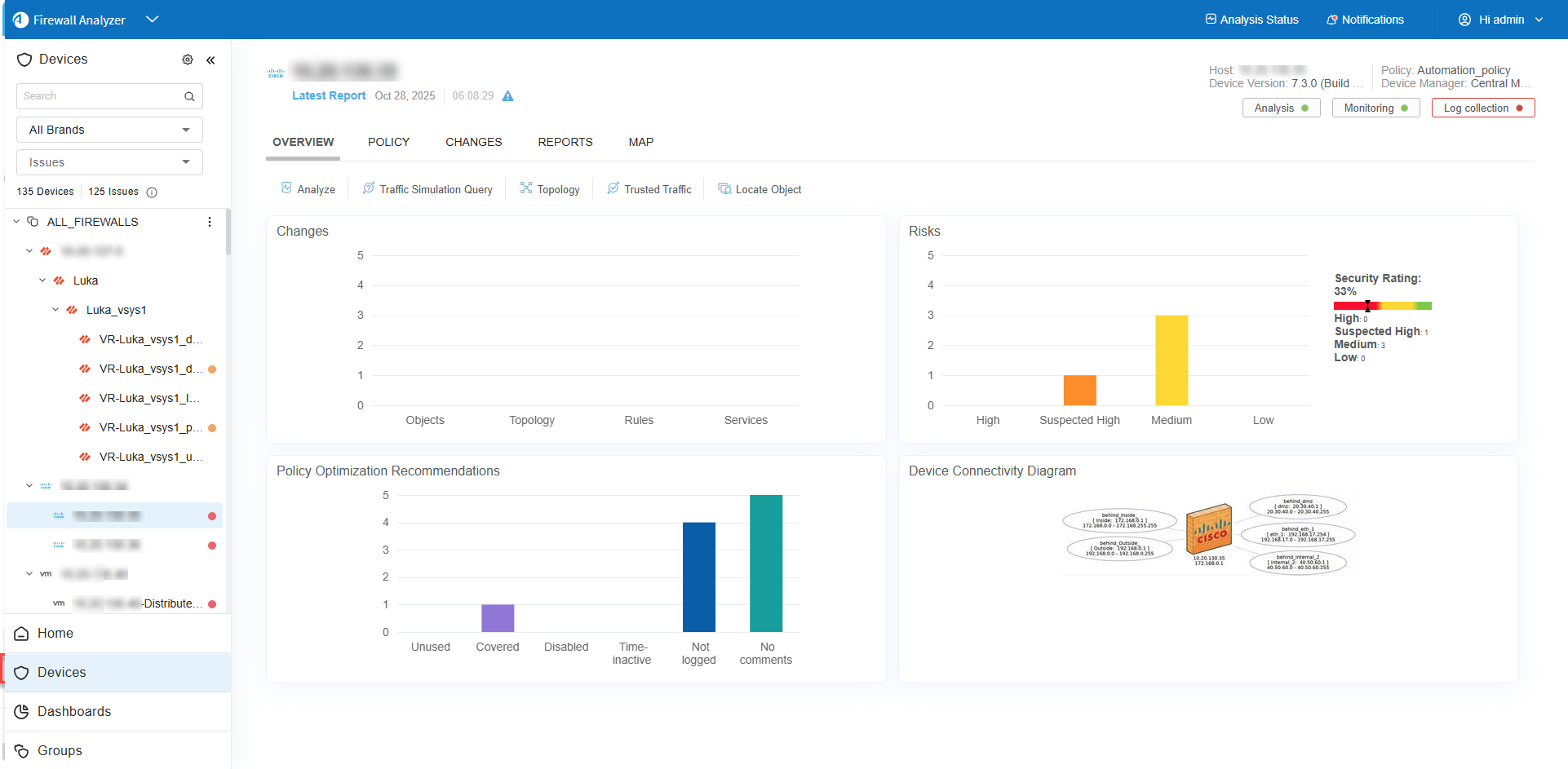Switch to the CHANGES tab
The height and width of the screenshot is (769, 1568).
[473, 142]
